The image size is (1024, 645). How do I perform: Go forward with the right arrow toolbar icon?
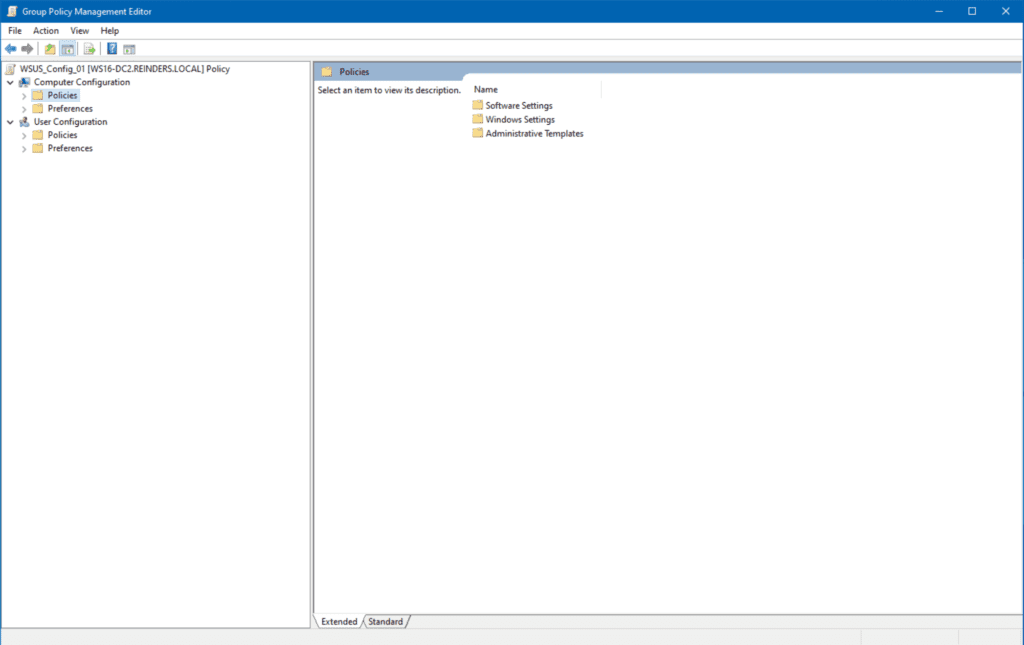[x=27, y=49]
